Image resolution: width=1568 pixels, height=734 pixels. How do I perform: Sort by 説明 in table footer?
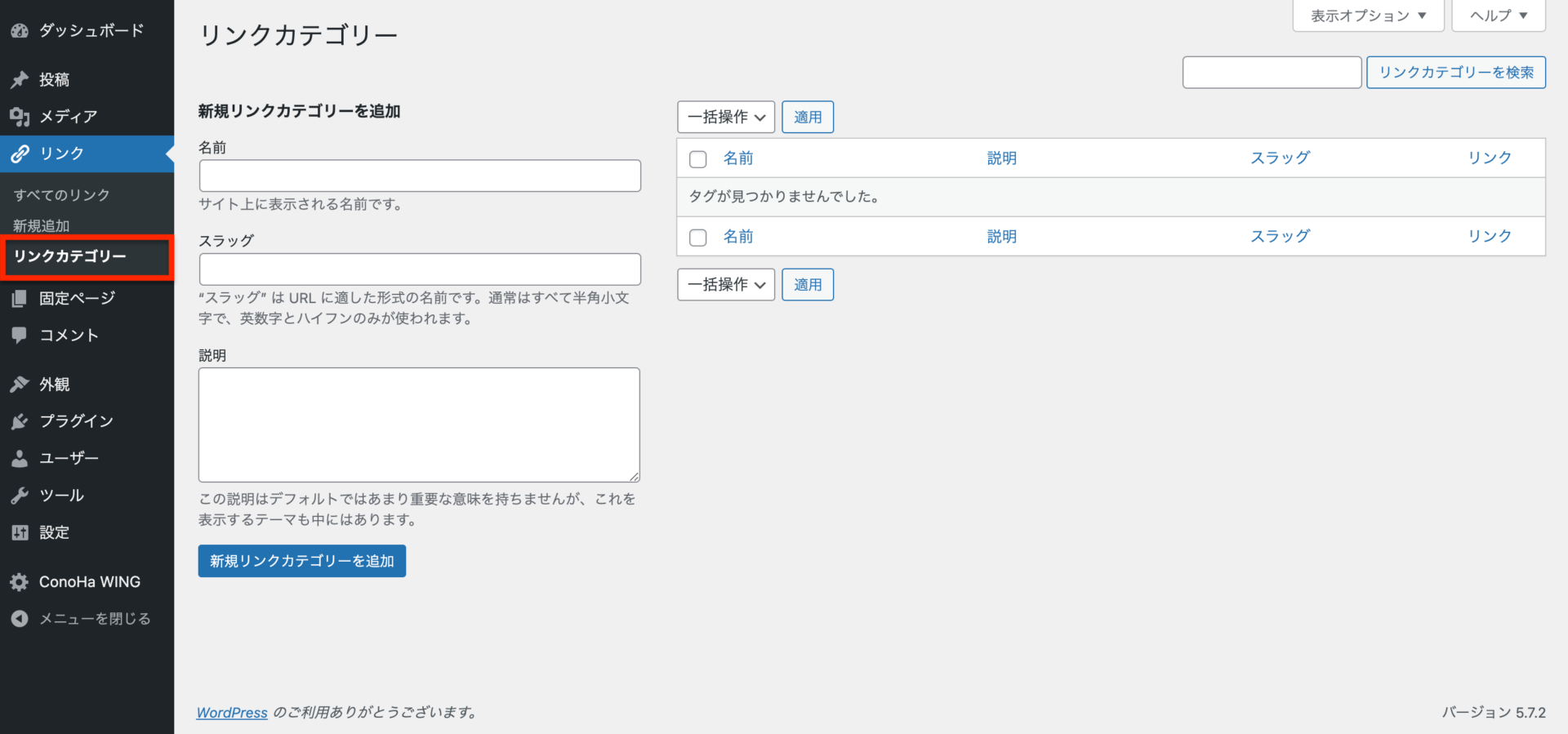click(x=1002, y=237)
